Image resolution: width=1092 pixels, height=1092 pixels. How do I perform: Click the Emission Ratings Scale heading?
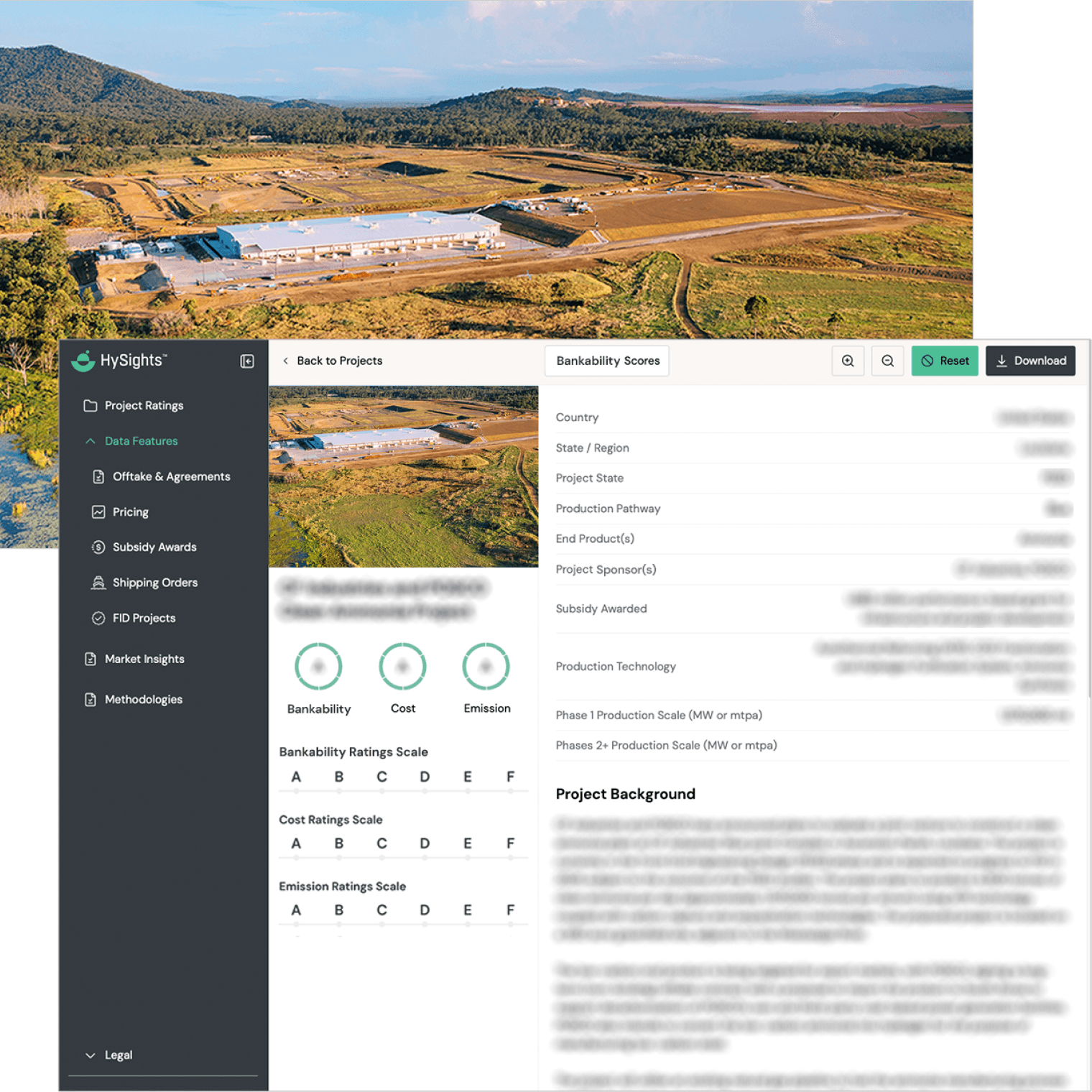[x=342, y=887]
